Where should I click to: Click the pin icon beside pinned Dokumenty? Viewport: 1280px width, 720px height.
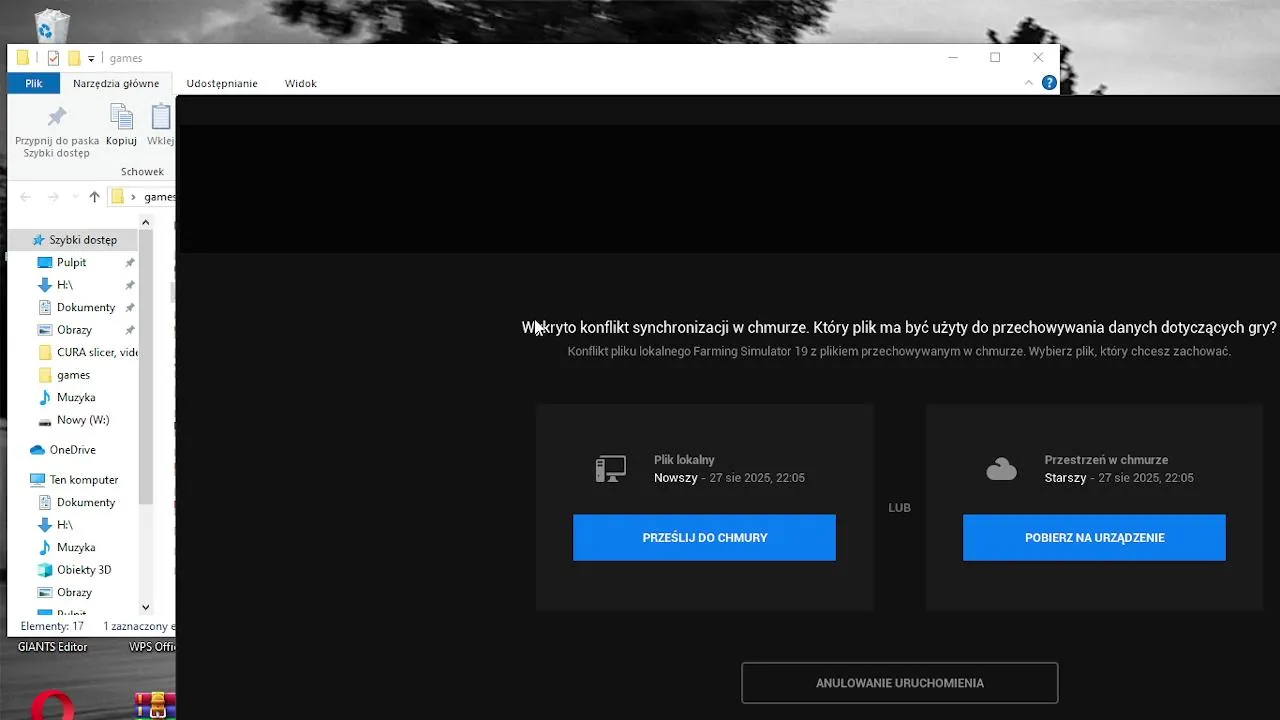pos(129,308)
